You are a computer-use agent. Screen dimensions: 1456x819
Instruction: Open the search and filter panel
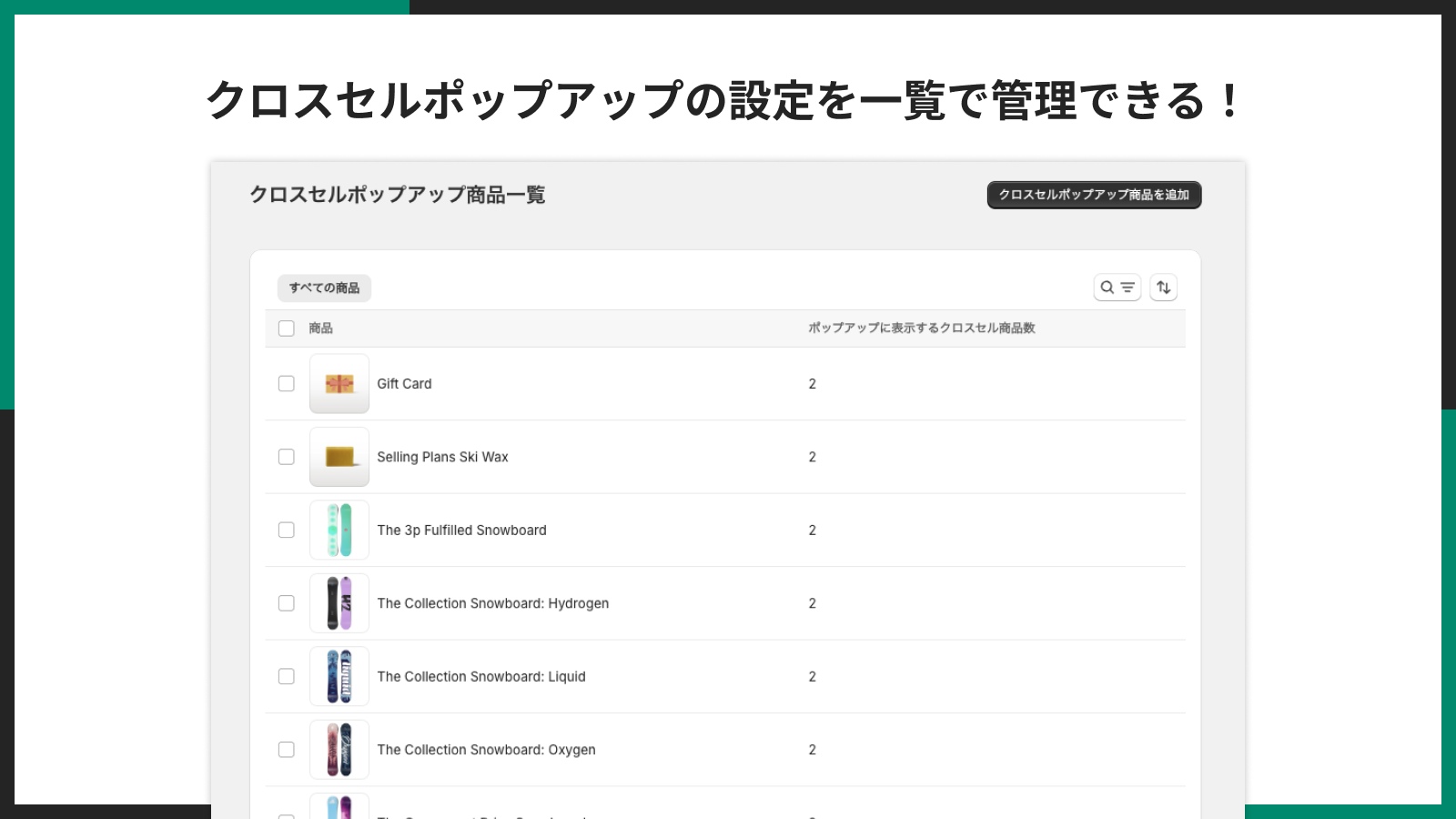(1117, 287)
